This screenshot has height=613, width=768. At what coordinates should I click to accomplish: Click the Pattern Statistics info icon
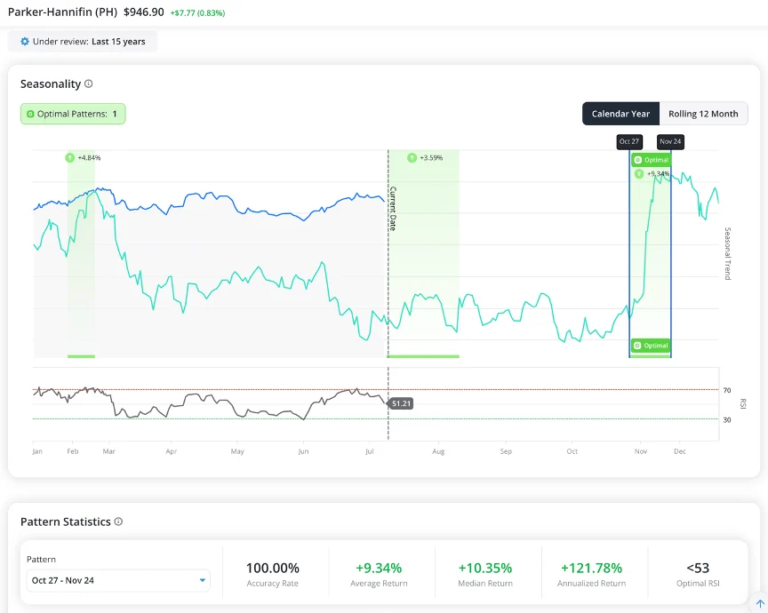pyautogui.click(x=119, y=521)
